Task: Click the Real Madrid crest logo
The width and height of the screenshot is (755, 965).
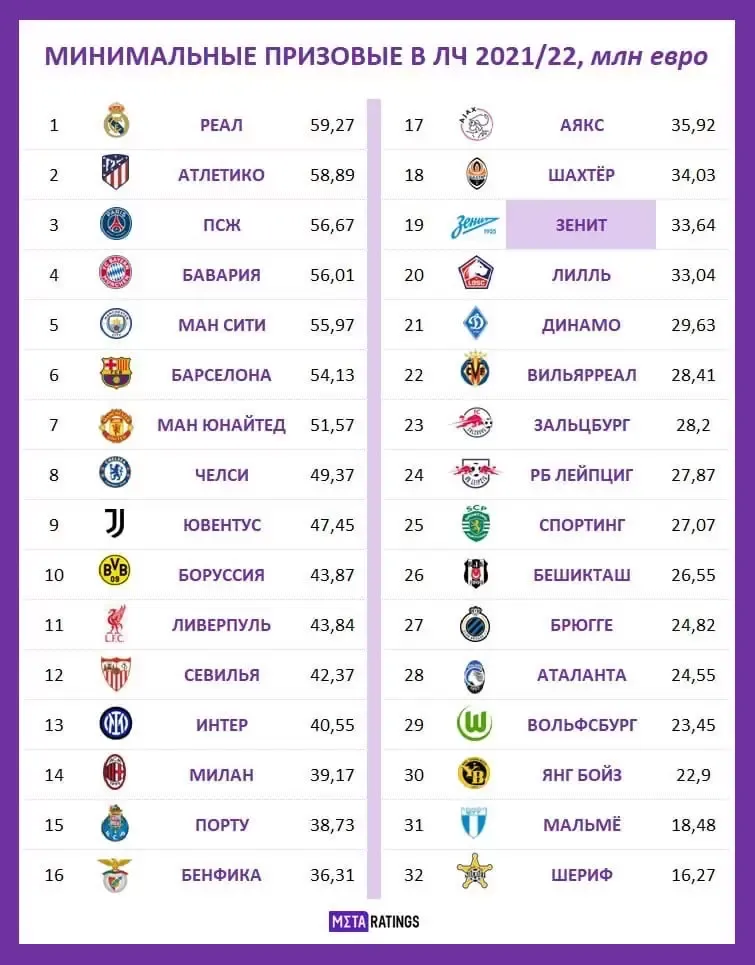Action: pos(116,125)
